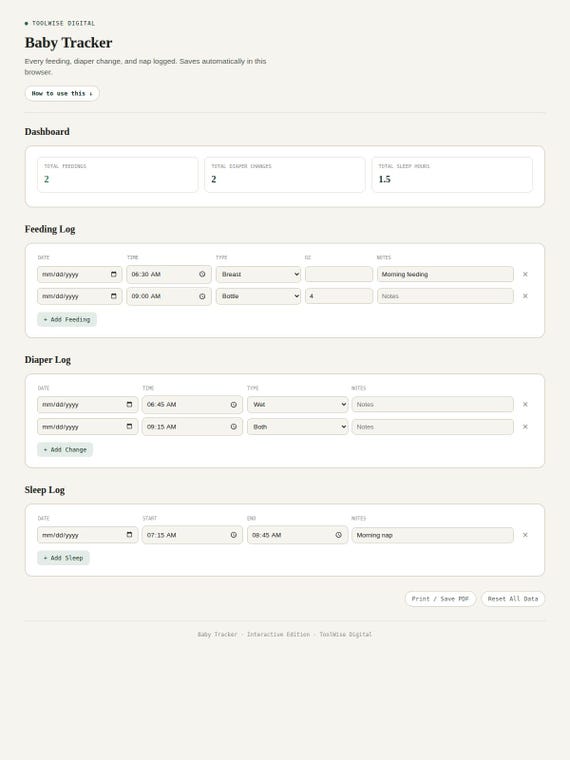Click the Dashboard heading
570x760 pixels.
[47, 132]
